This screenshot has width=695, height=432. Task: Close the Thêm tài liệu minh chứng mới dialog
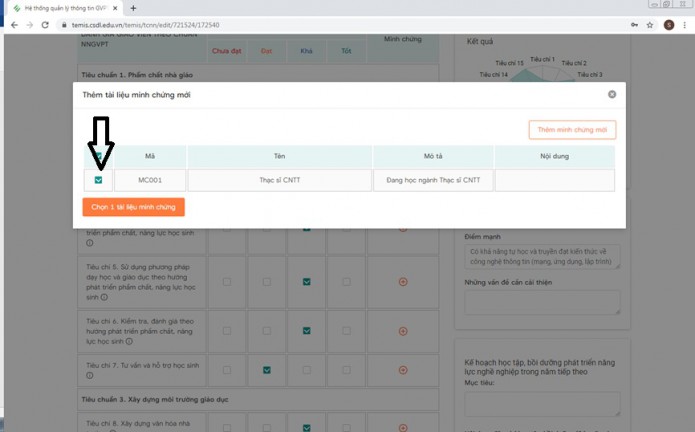612,94
